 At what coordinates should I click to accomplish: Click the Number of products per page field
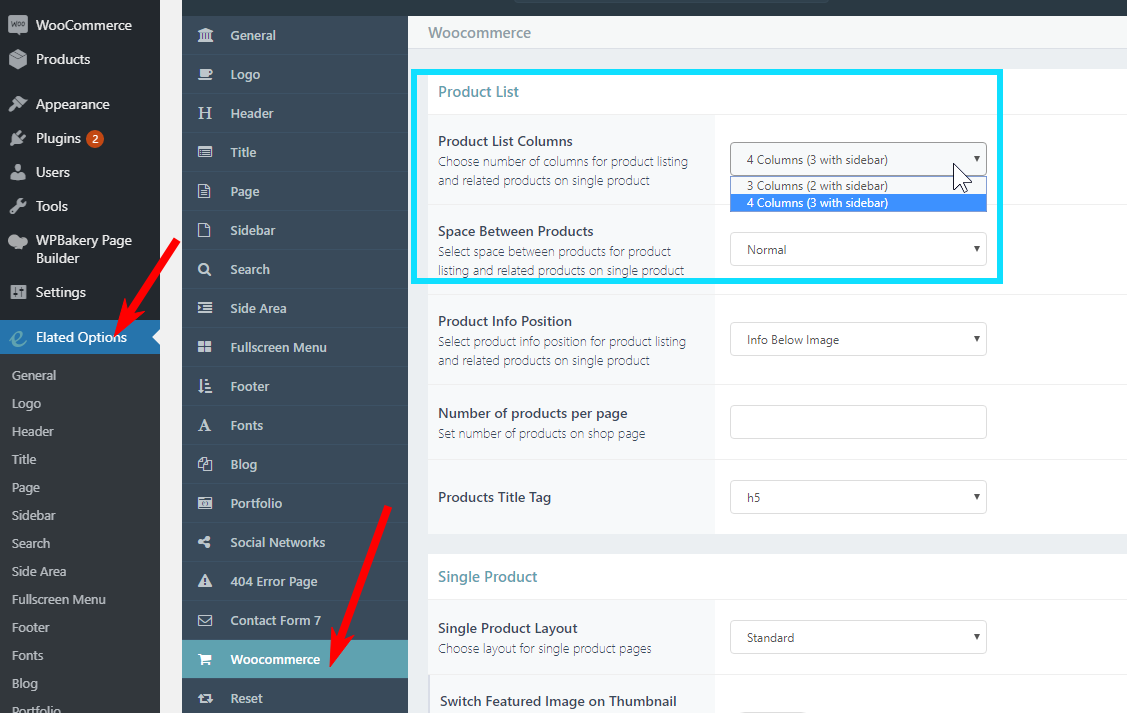click(858, 422)
